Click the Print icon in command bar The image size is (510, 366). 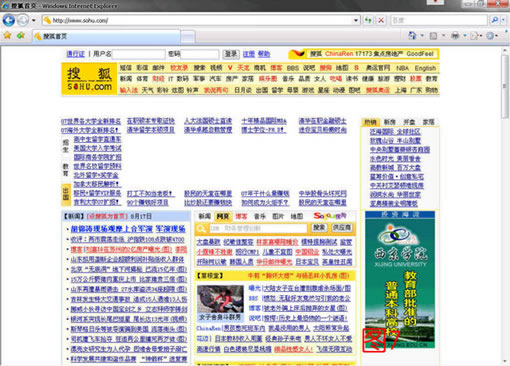point(455,35)
